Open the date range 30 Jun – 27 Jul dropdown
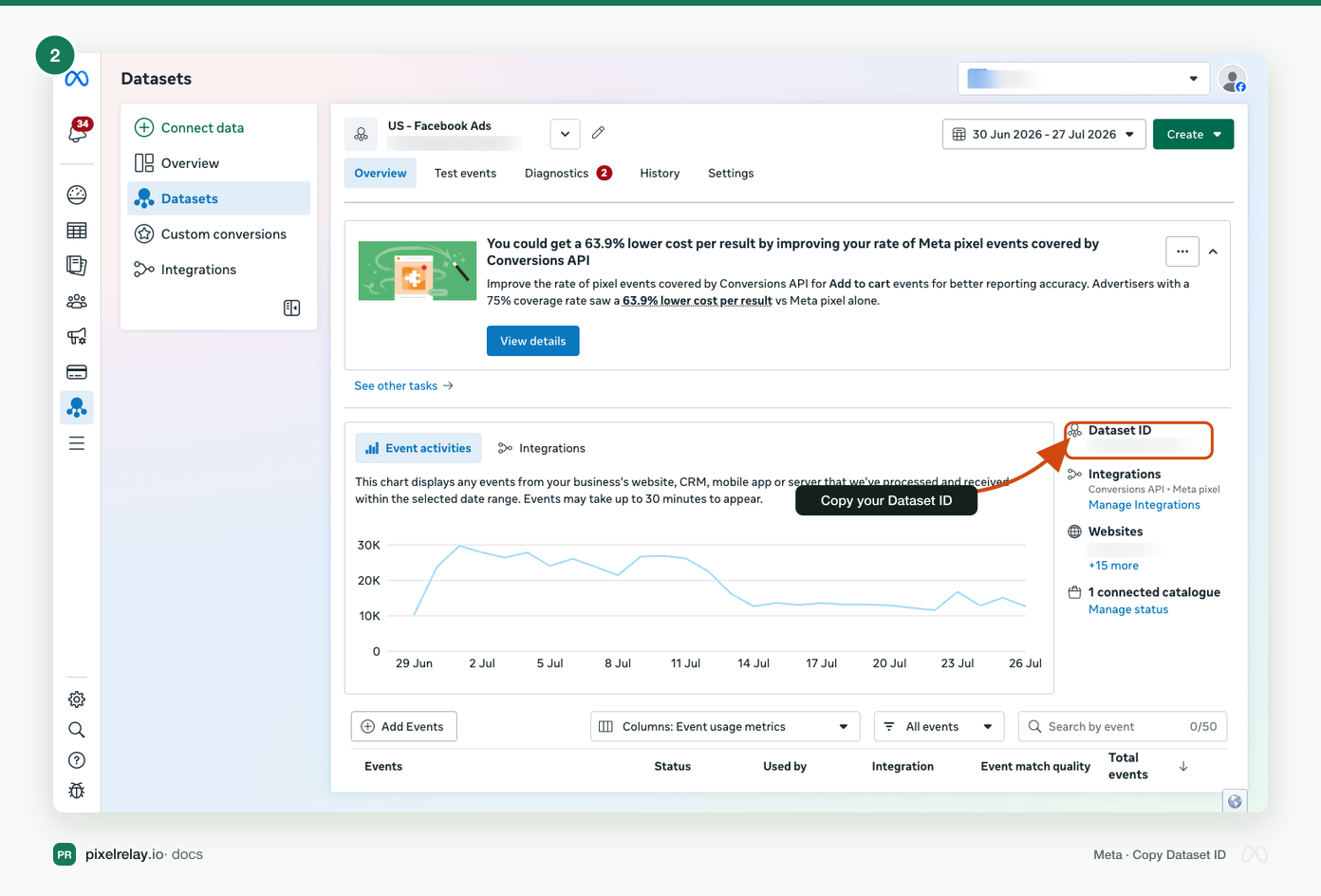The width and height of the screenshot is (1321, 896). 1044,135
